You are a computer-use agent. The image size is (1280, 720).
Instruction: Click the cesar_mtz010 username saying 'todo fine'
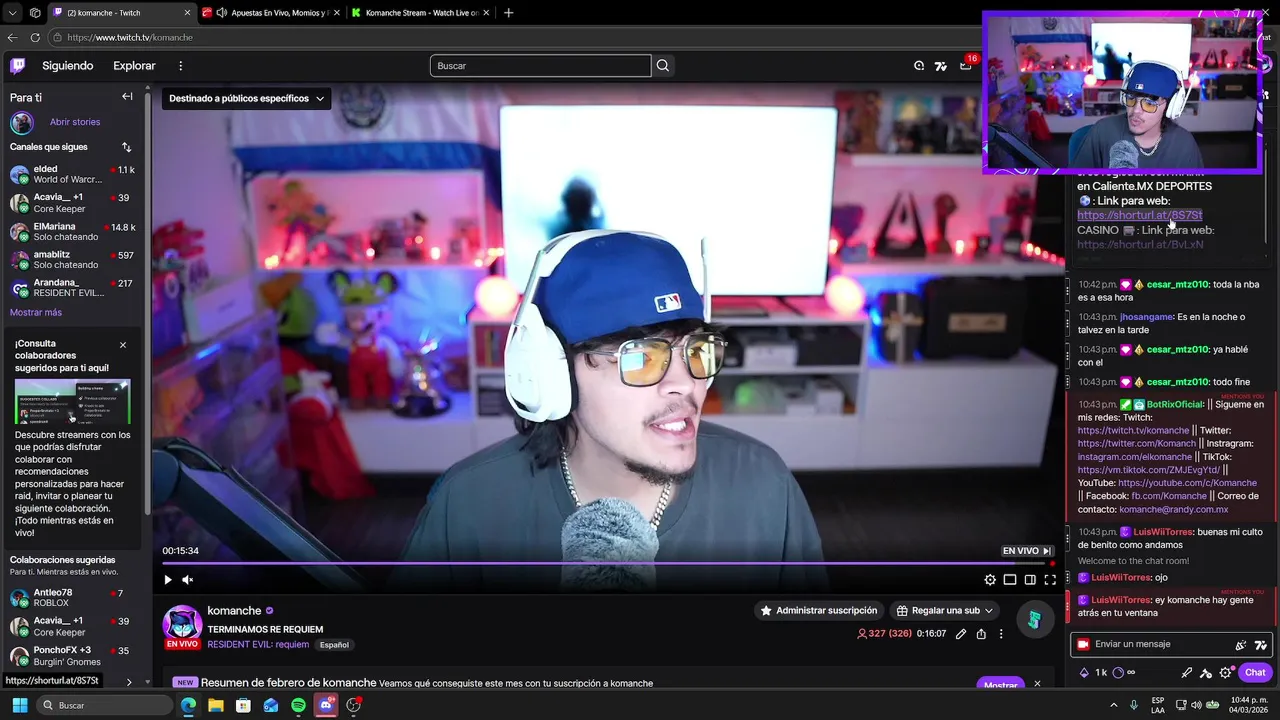[x=1177, y=382]
